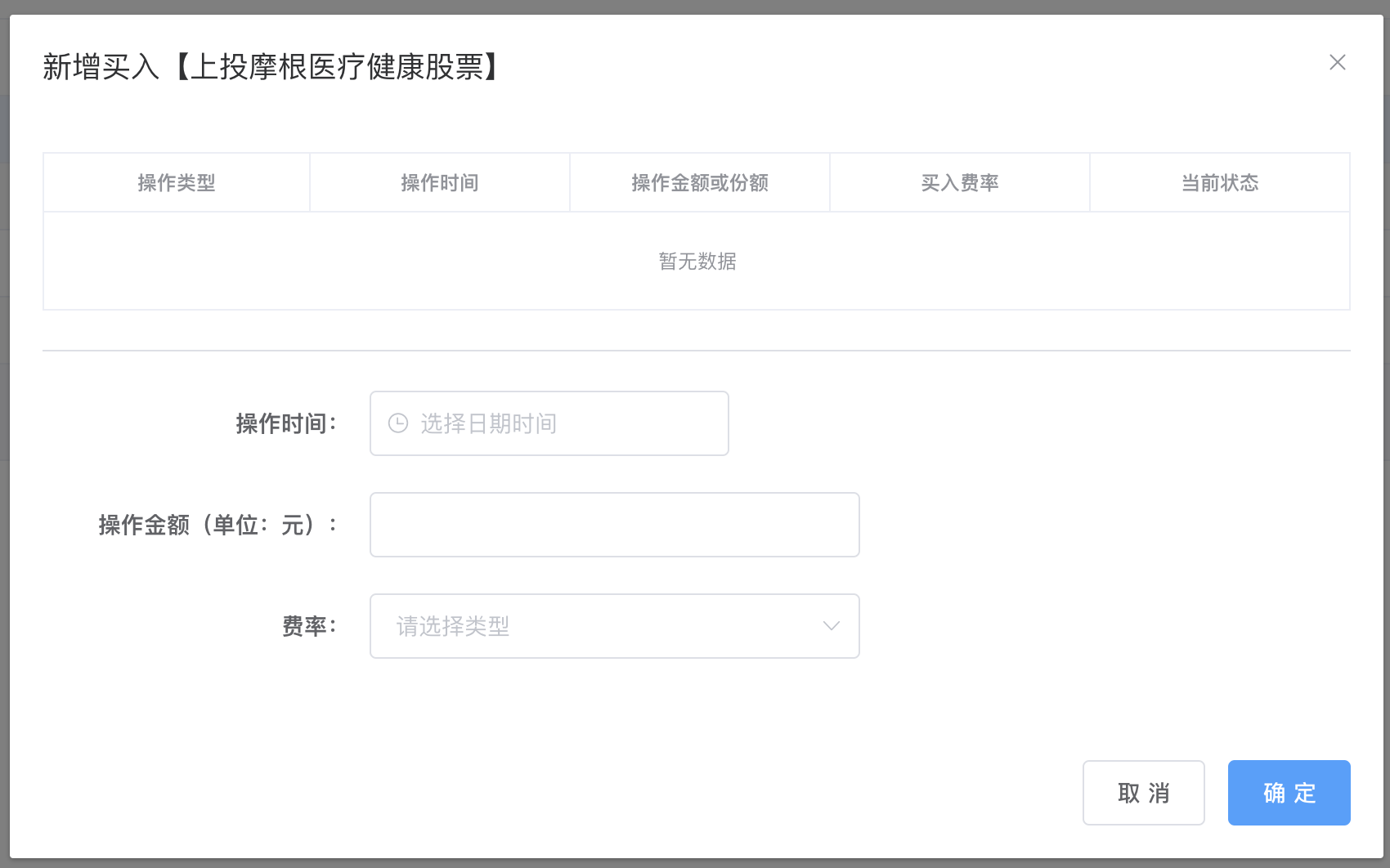The width and height of the screenshot is (1390, 868).
Task: Confirm with the 确定 button
Action: (x=1289, y=793)
